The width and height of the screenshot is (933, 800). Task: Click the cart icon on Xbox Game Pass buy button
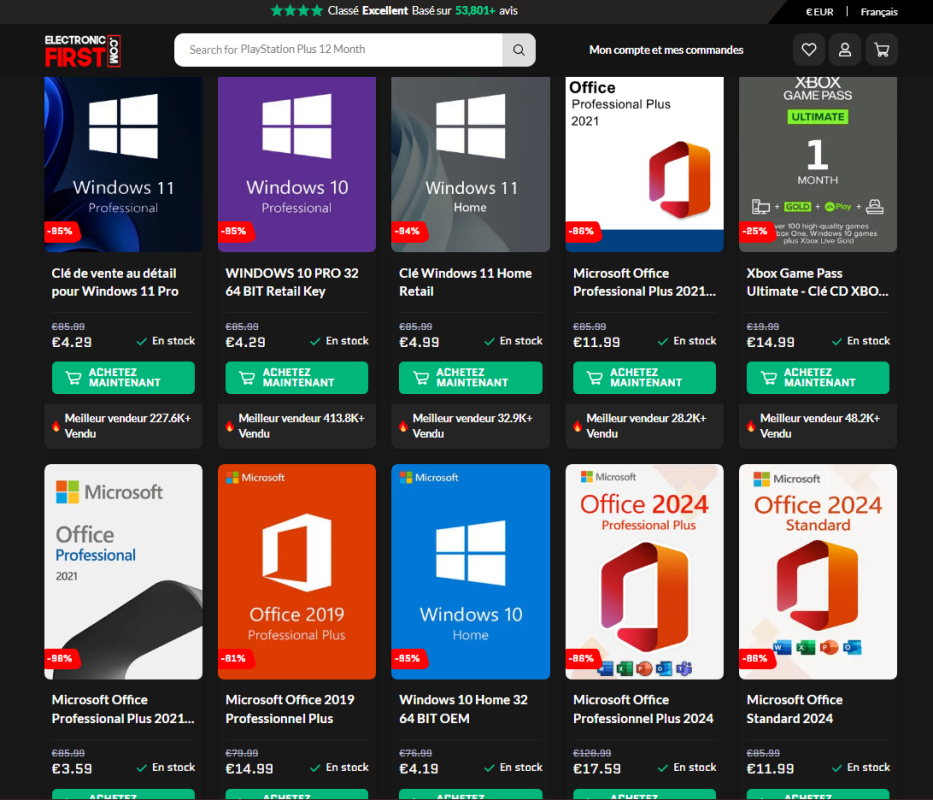pos(768,378)
